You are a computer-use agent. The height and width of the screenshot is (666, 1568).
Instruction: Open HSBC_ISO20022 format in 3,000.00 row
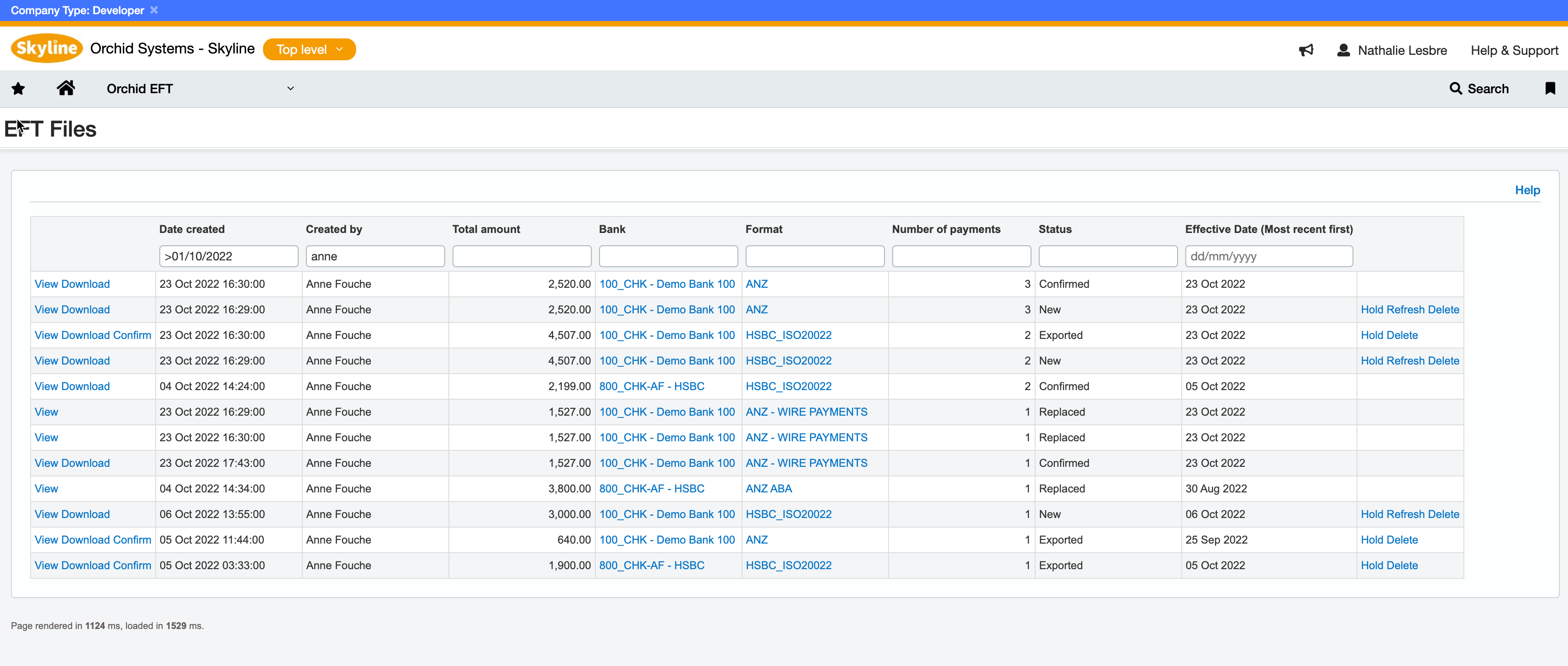pyautogui.click(x=788, y=514)
